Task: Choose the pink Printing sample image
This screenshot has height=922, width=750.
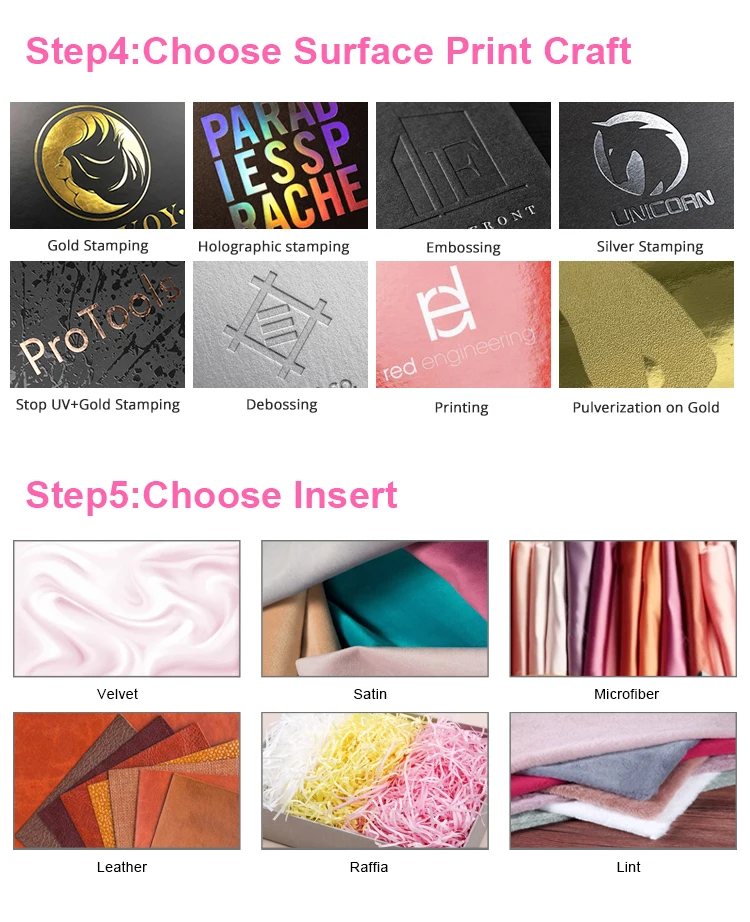Action: click(x=463, y=324)
